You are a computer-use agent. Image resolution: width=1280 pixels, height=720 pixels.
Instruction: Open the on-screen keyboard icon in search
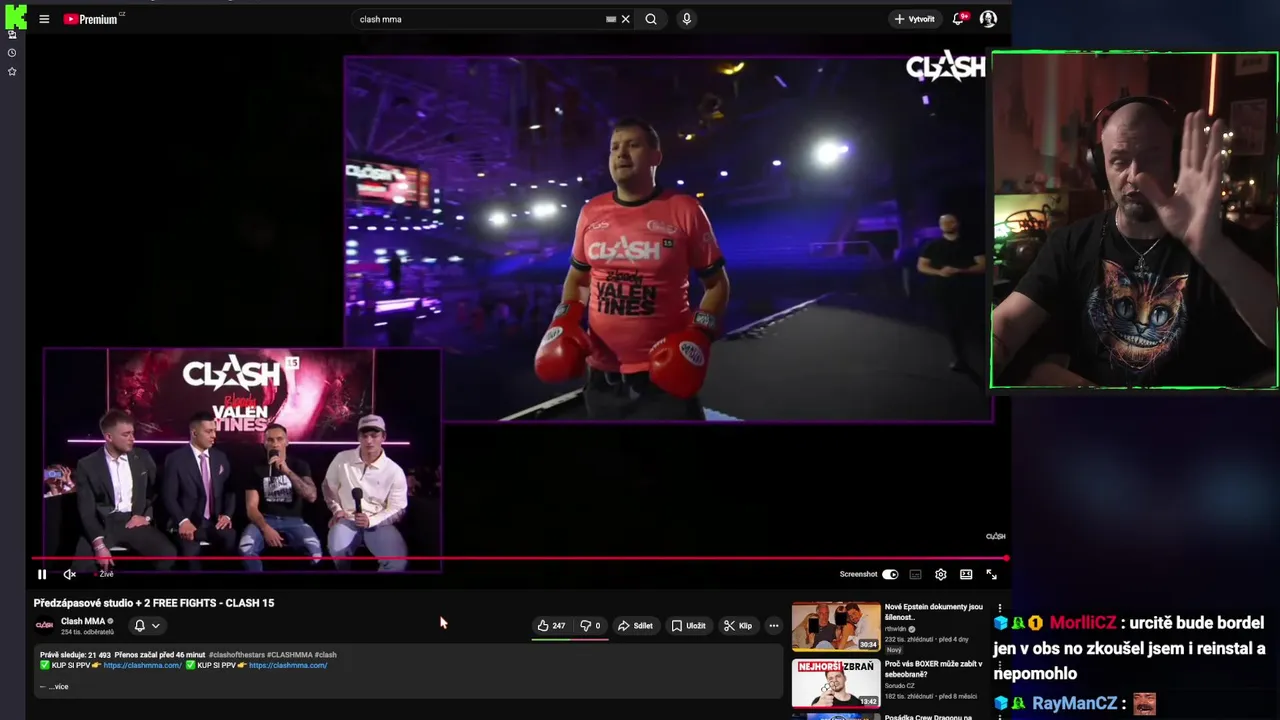pyautogui.click(x=611, y=19)
